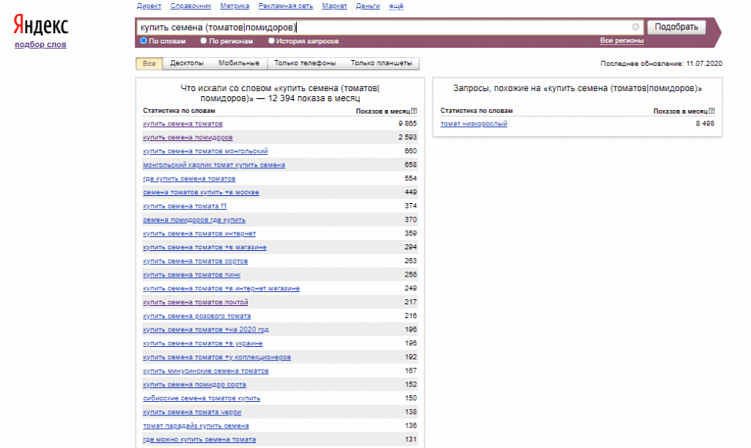Click the 'Подобрать' button
The width and height of the screenshot is (751, 448).
click(x=676, y=27)
